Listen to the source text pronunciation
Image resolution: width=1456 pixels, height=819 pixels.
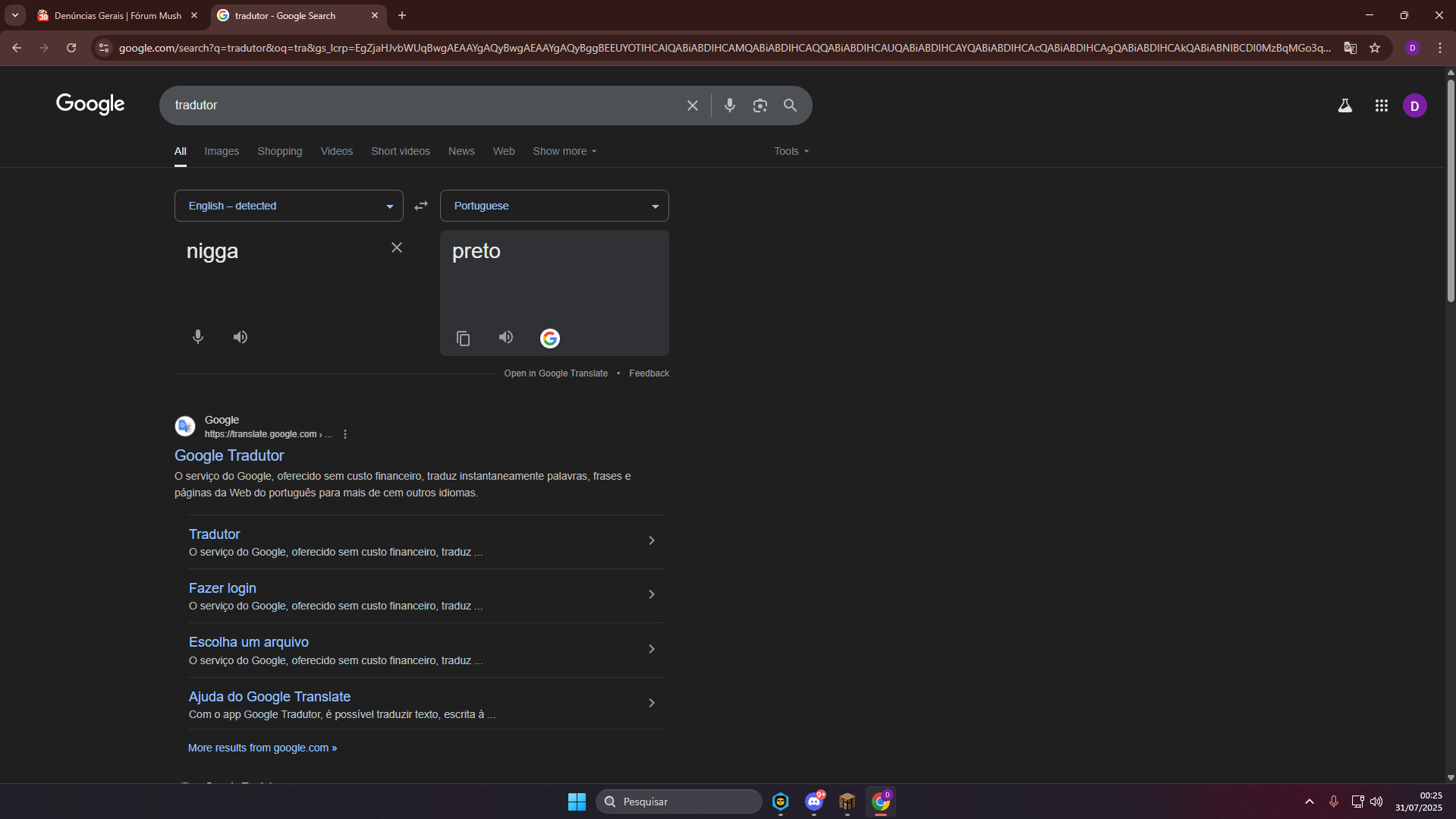pos(240,337)
